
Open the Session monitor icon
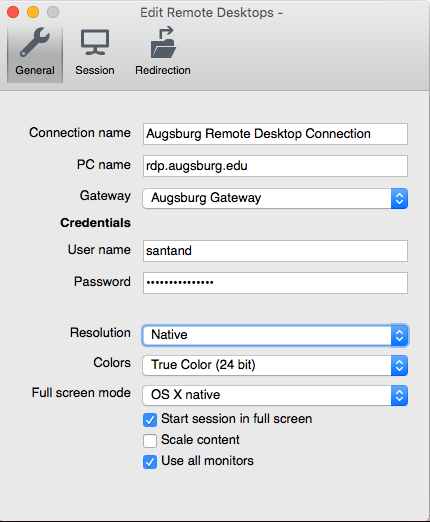click(x=95, y=42)
